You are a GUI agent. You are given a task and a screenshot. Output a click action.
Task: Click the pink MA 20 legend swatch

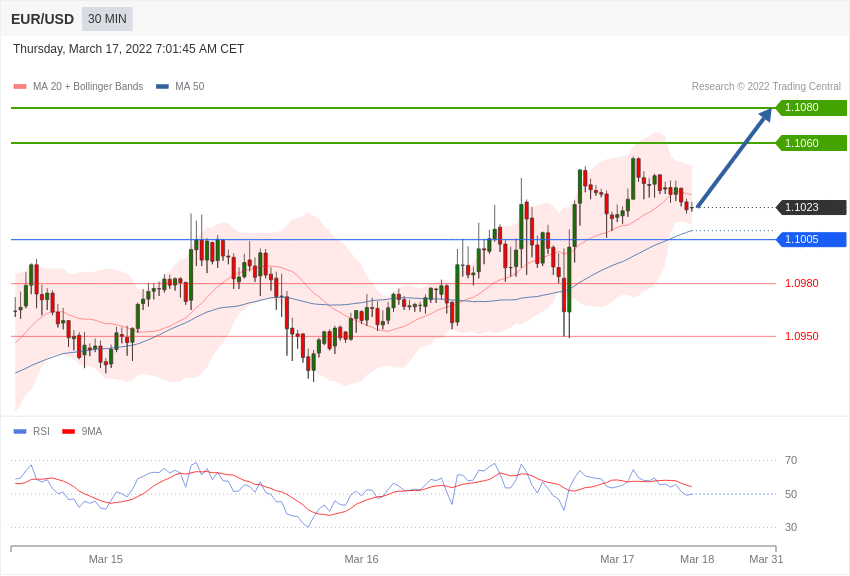[20, 86]
